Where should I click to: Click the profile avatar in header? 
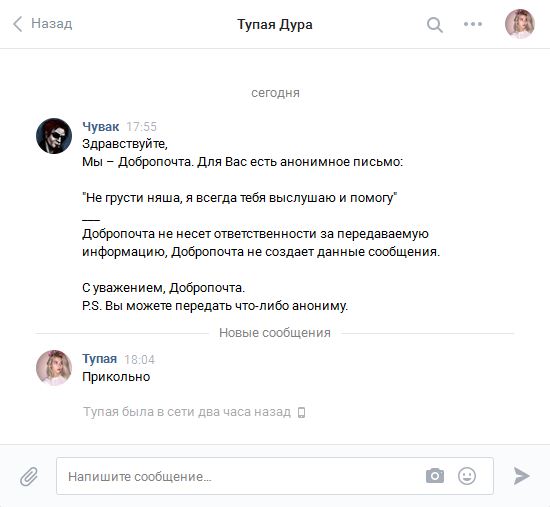tap(520, 24)
